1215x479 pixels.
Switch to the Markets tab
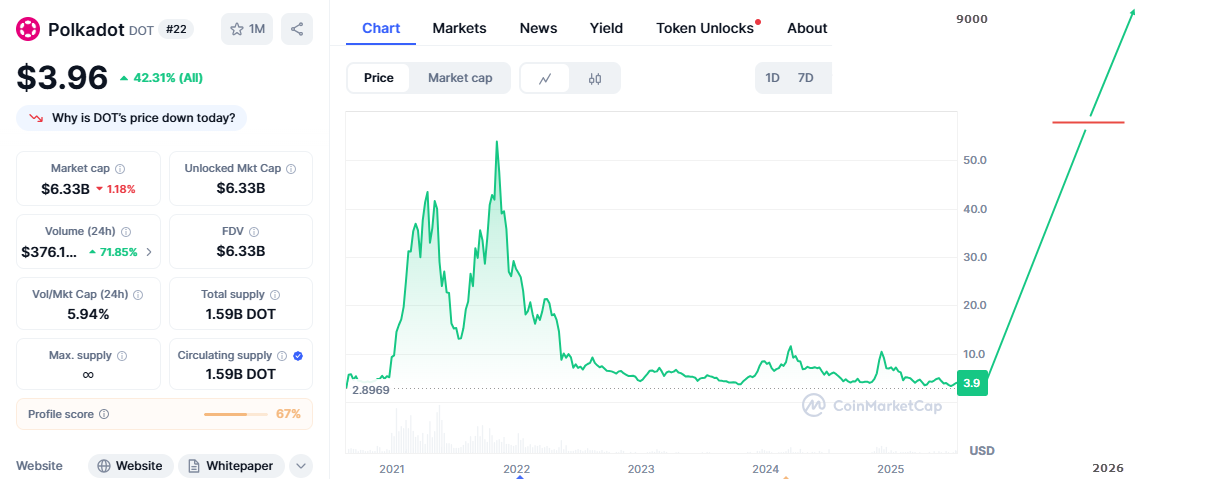pos(460,28)
